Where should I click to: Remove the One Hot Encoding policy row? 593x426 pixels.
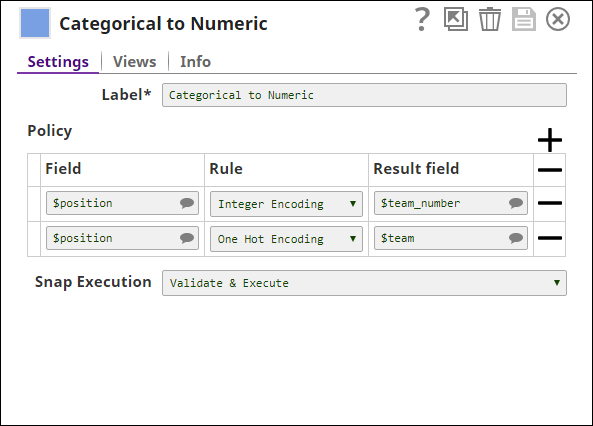[x=550, y=238]
